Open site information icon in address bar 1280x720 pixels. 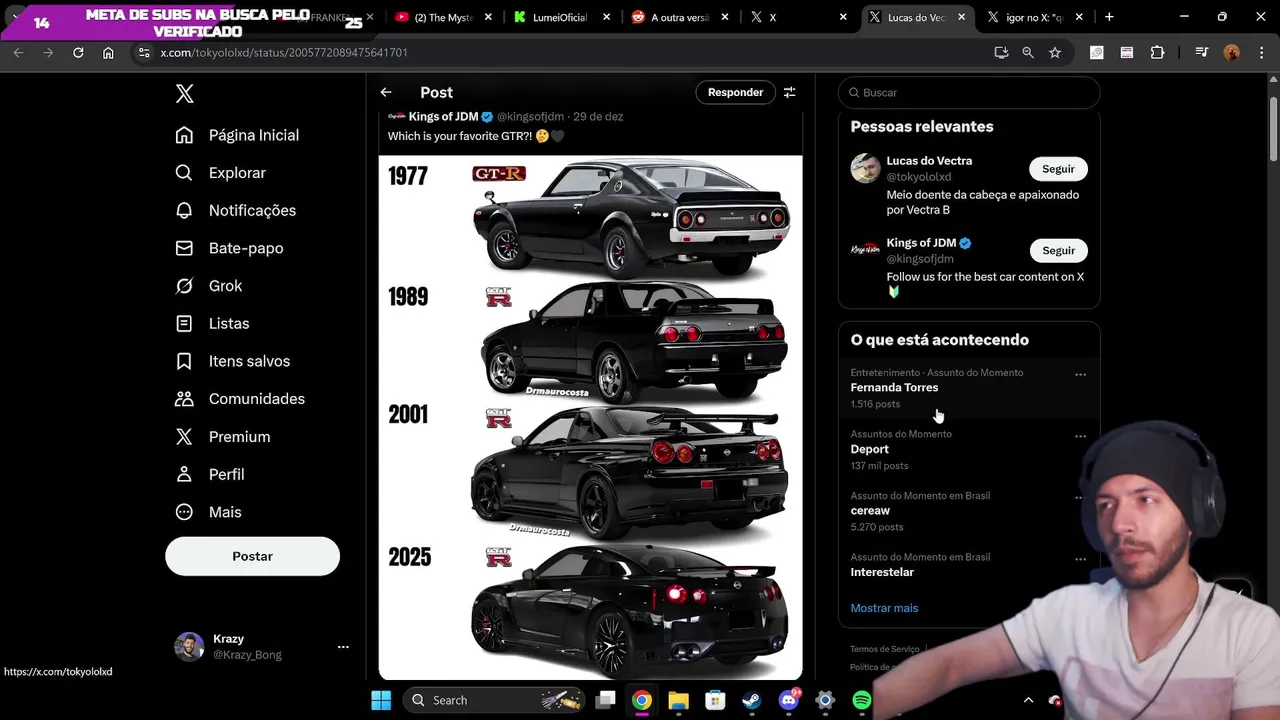144,52
